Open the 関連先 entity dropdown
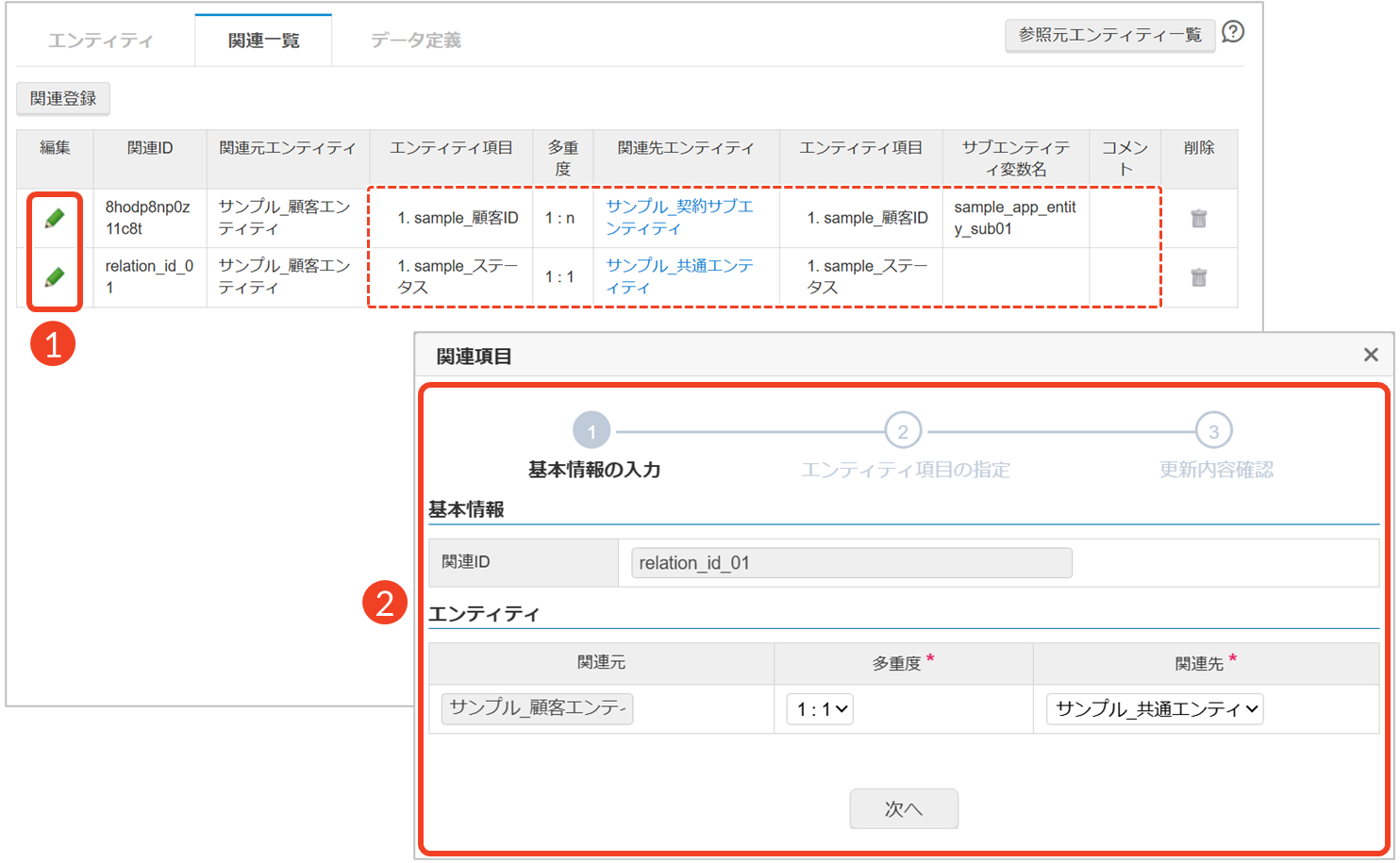 (x=1154, y=709)
